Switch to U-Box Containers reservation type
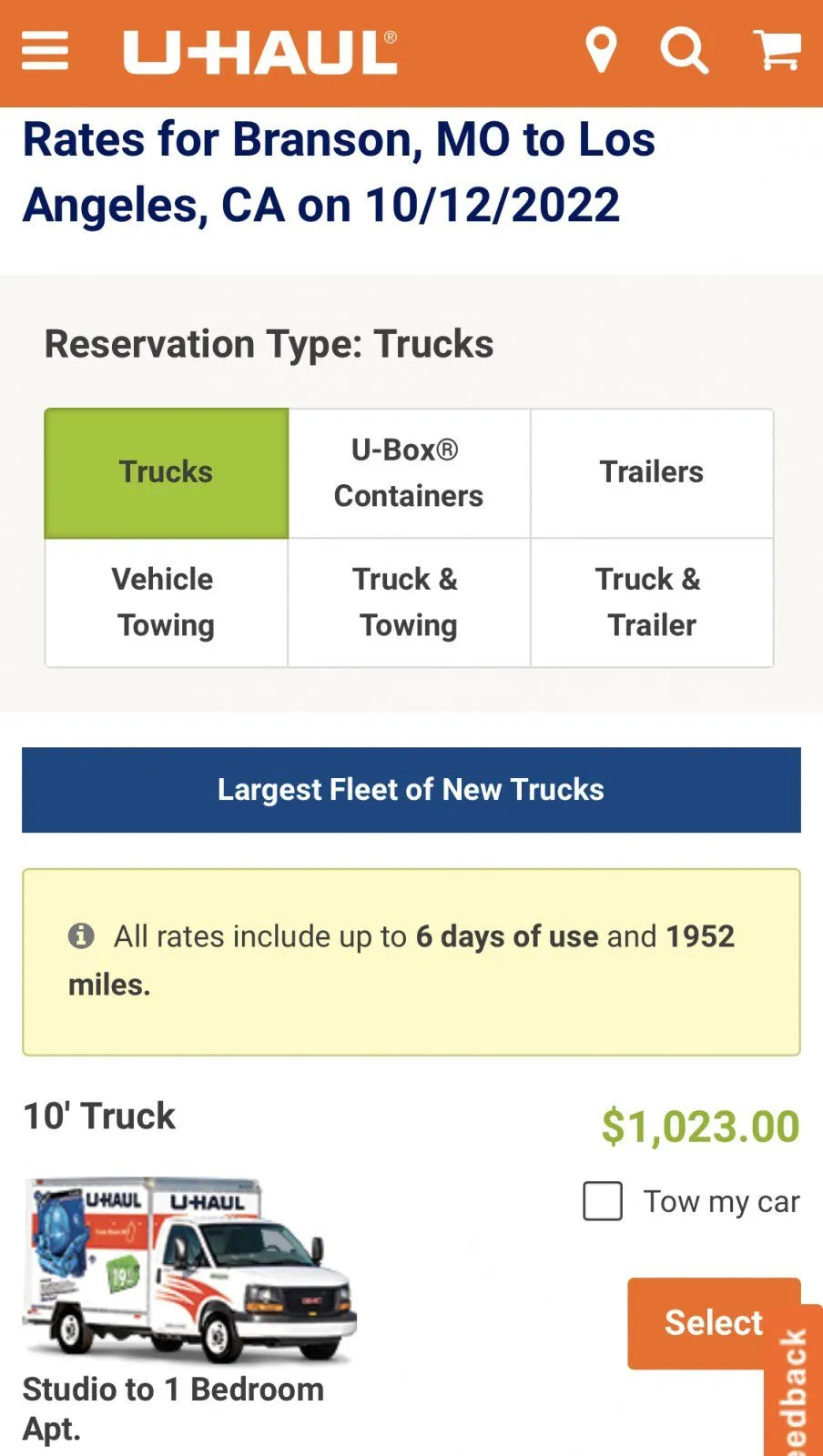Image resolution: width=823 pixels, height=1456 pixels. tap(409, 472)
